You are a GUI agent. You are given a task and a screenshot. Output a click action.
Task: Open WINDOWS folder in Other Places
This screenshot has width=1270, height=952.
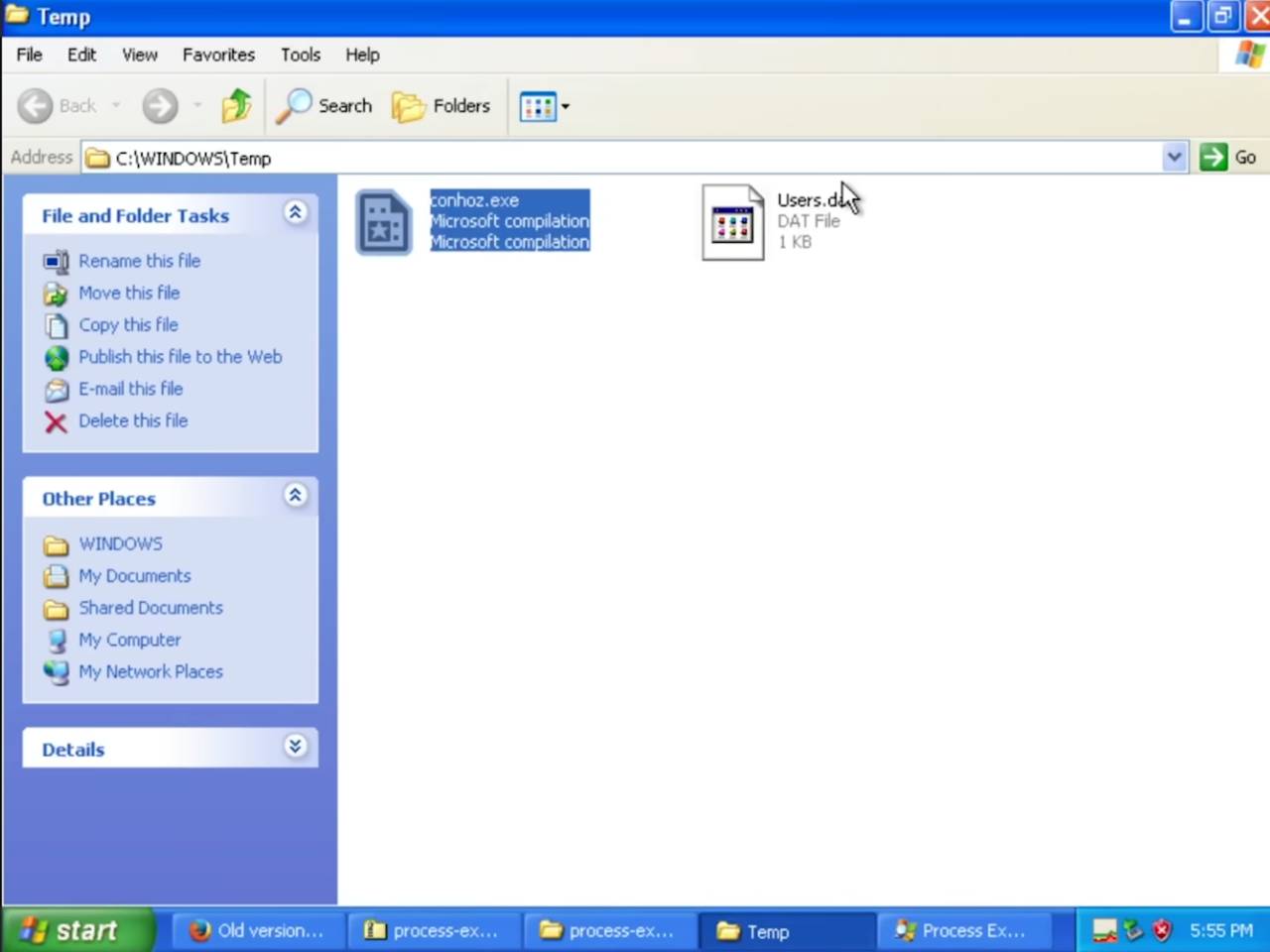[121, 543]
